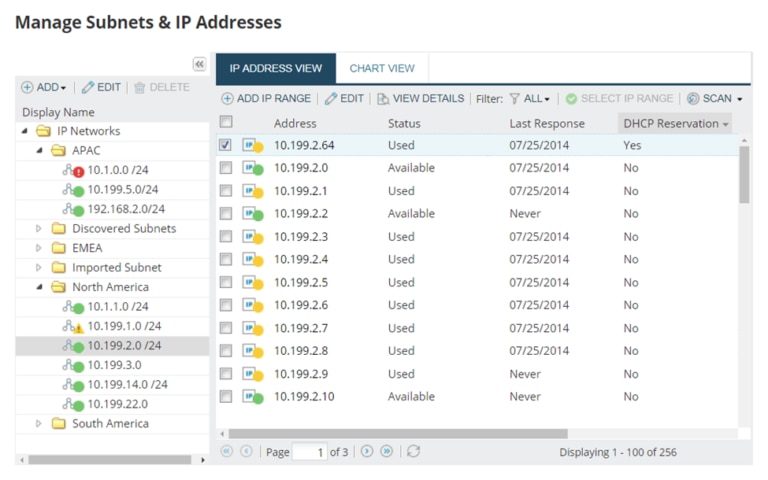Screen dimensions: 768x480
Task: Expand the EMEA folder in the tree
Action: pos(40,248)
